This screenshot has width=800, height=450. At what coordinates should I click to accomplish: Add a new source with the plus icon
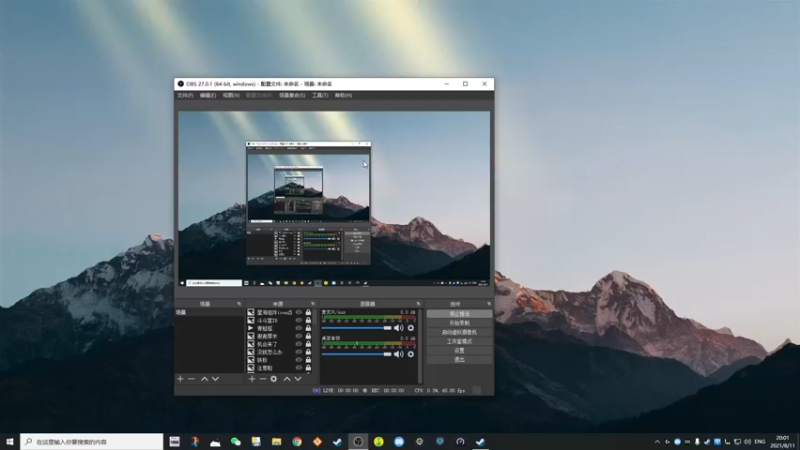coord(252,379)
